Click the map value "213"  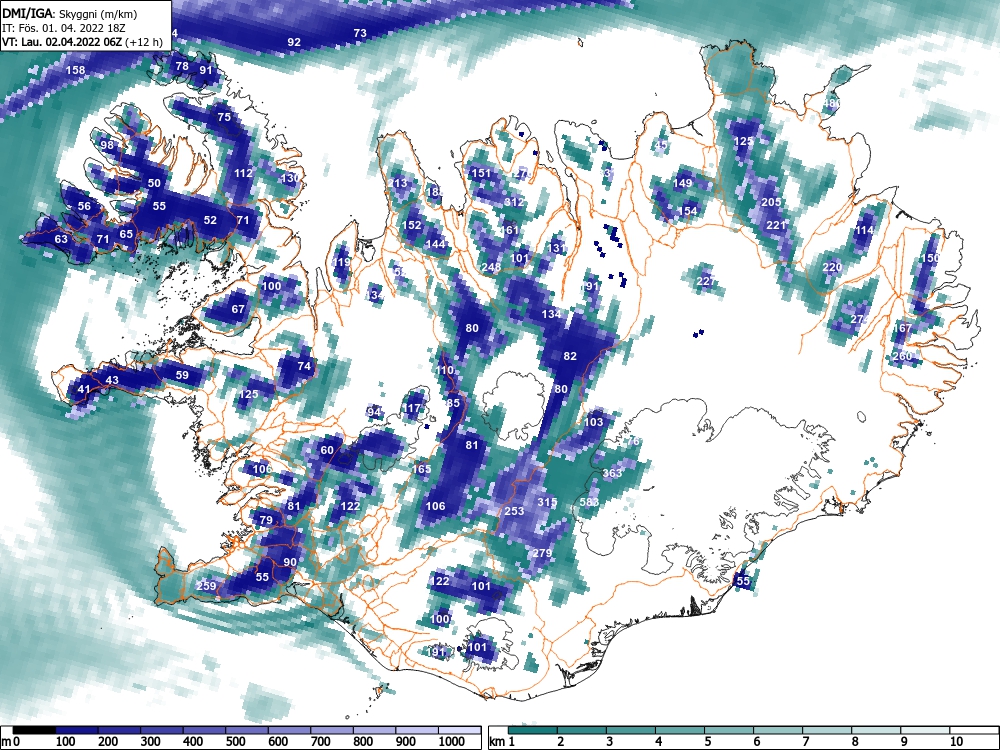click(x=397, y=184)
